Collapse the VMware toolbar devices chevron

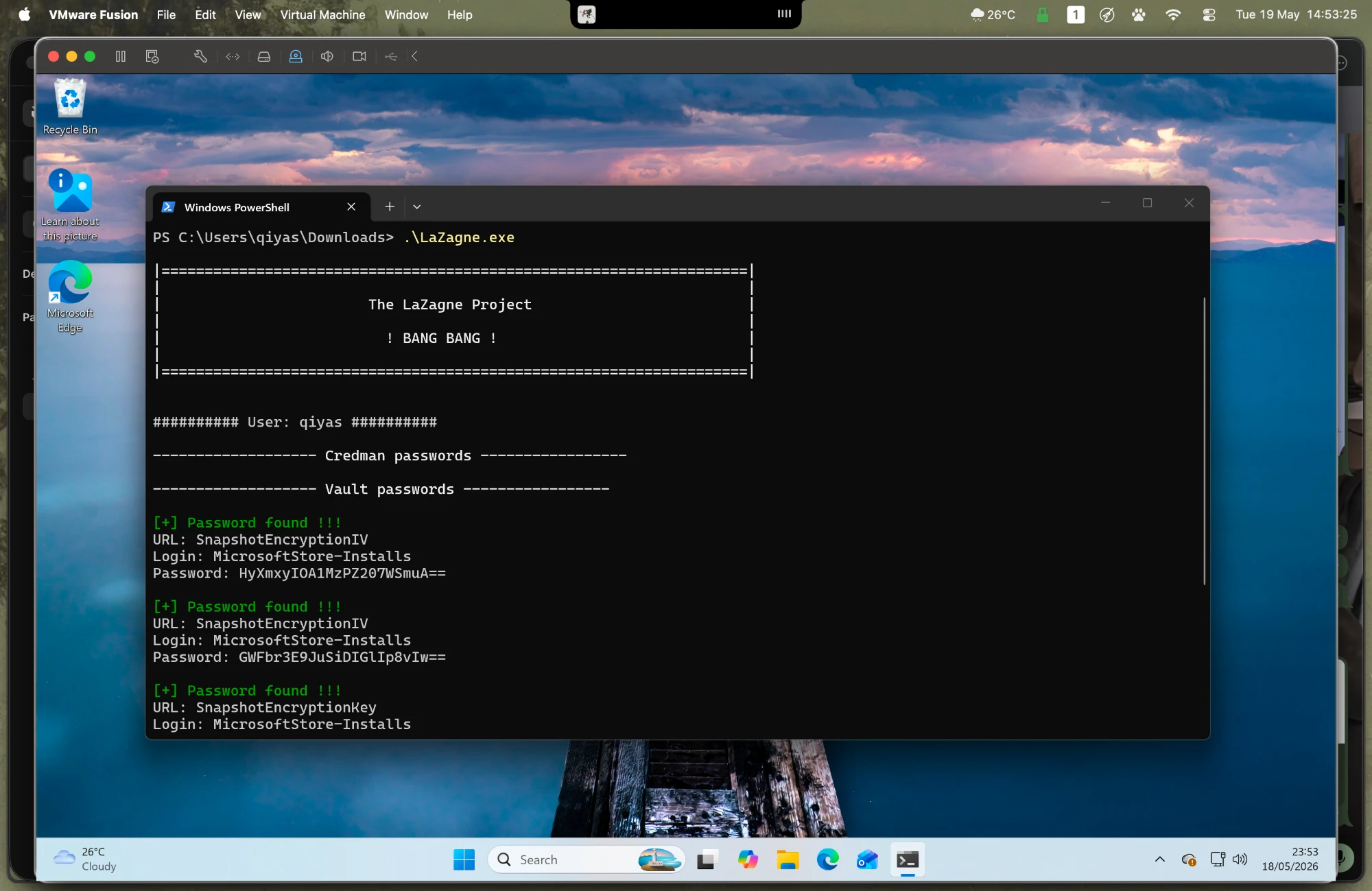(x=414, y=56)
